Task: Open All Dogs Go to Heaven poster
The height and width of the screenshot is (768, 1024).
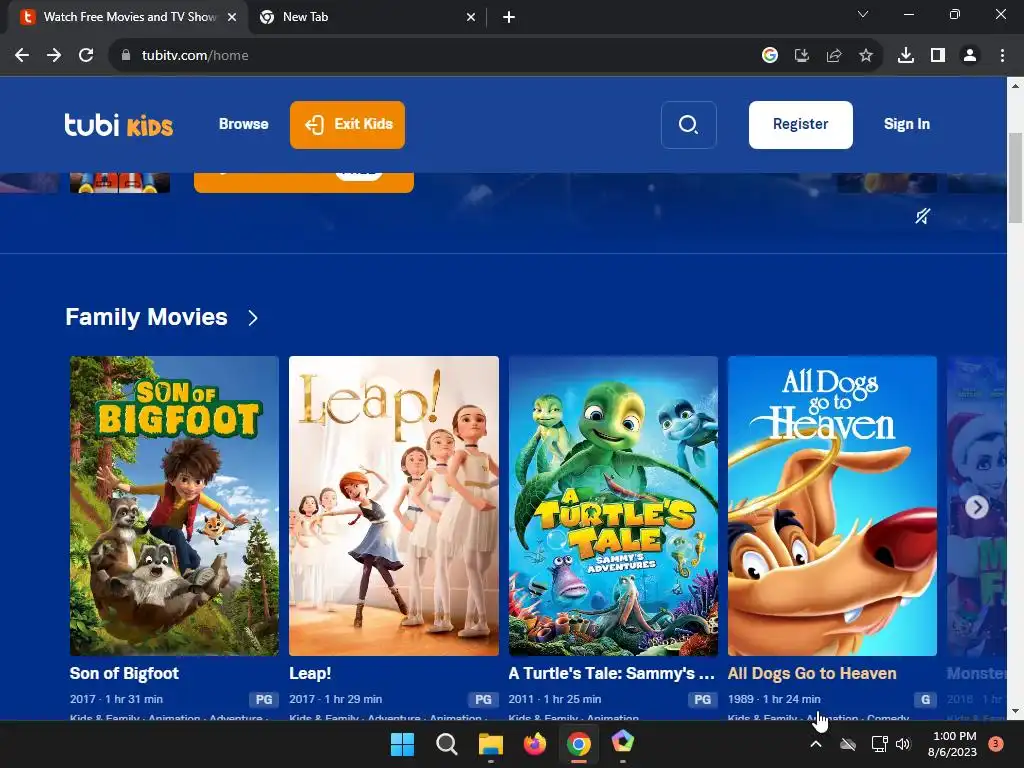Action: pos(833,505)
